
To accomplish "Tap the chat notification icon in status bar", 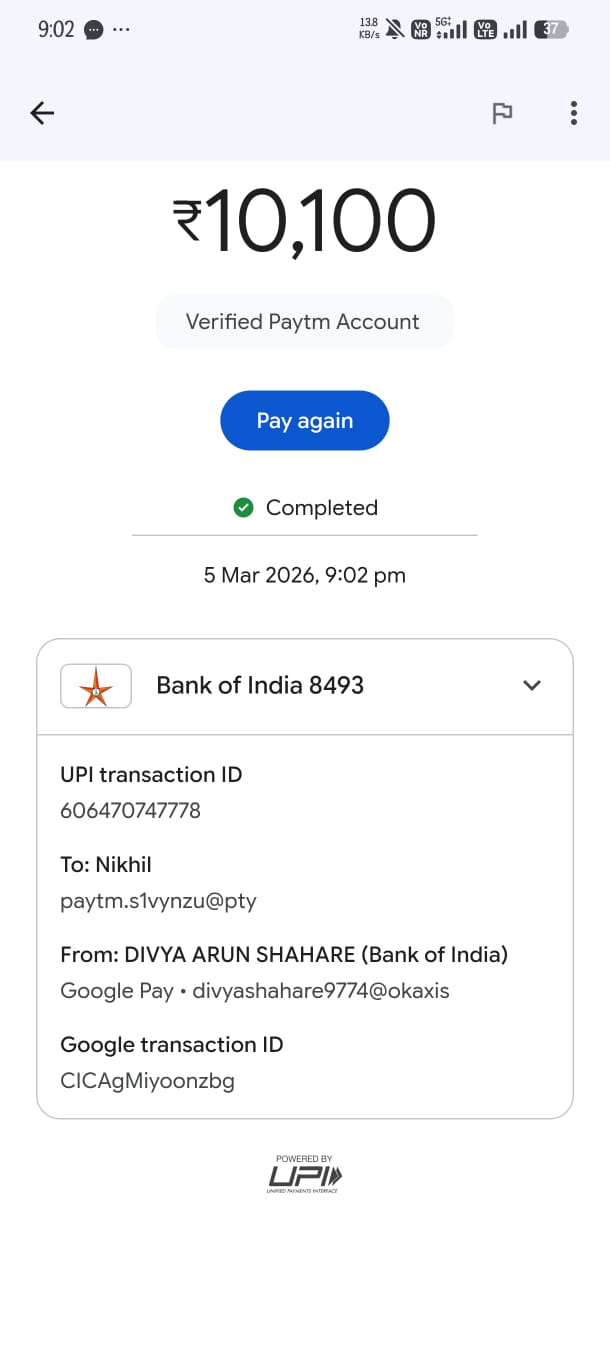I will [93, 29].
